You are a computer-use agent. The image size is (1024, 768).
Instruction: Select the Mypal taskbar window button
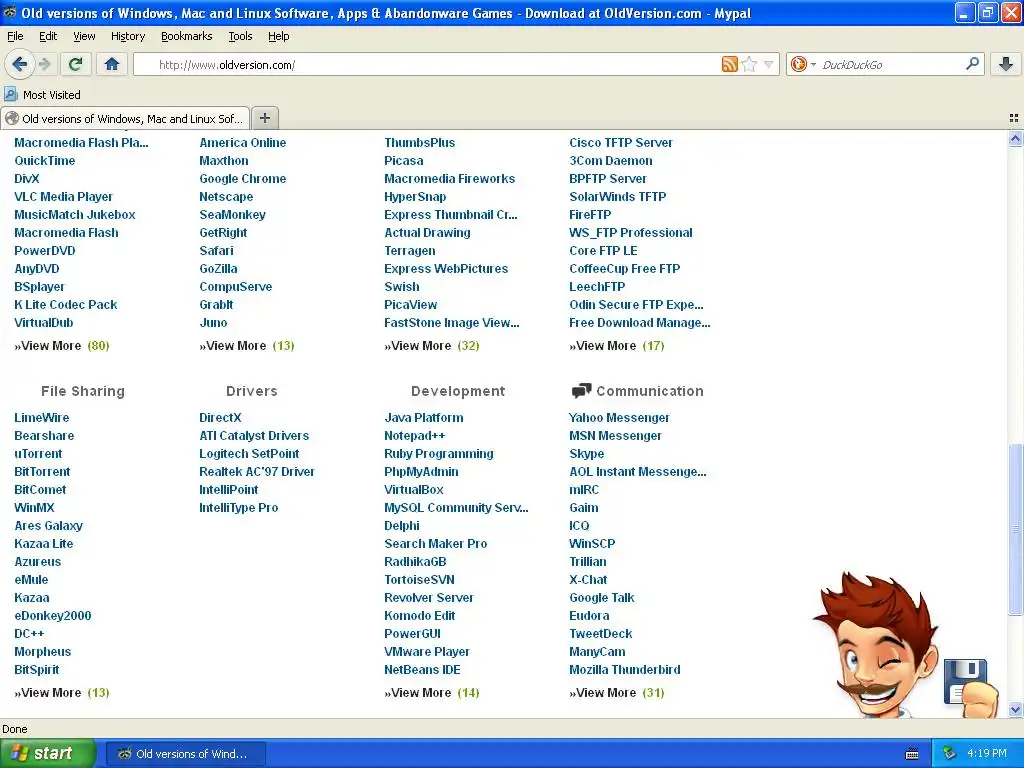pos(185,754)
